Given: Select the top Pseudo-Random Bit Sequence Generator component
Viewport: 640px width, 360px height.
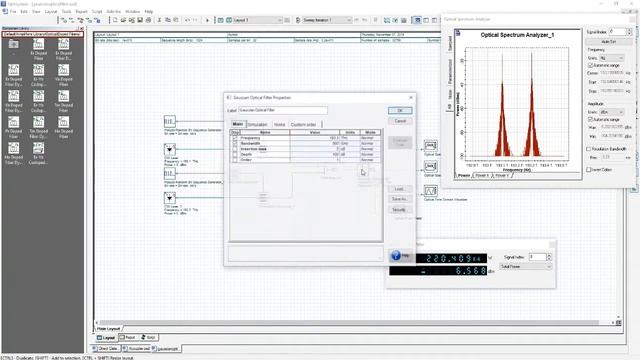Looking at the screenshot, I should [170, 121].
